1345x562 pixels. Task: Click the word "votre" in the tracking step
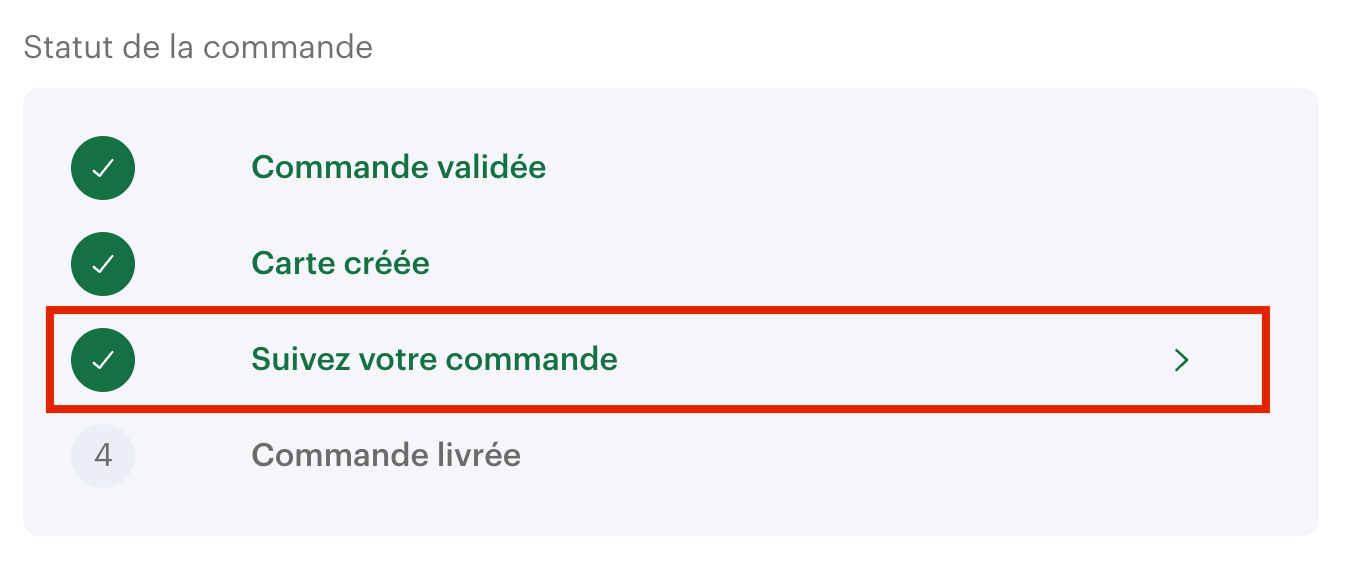pyautogui.click(x=391, y=359)
